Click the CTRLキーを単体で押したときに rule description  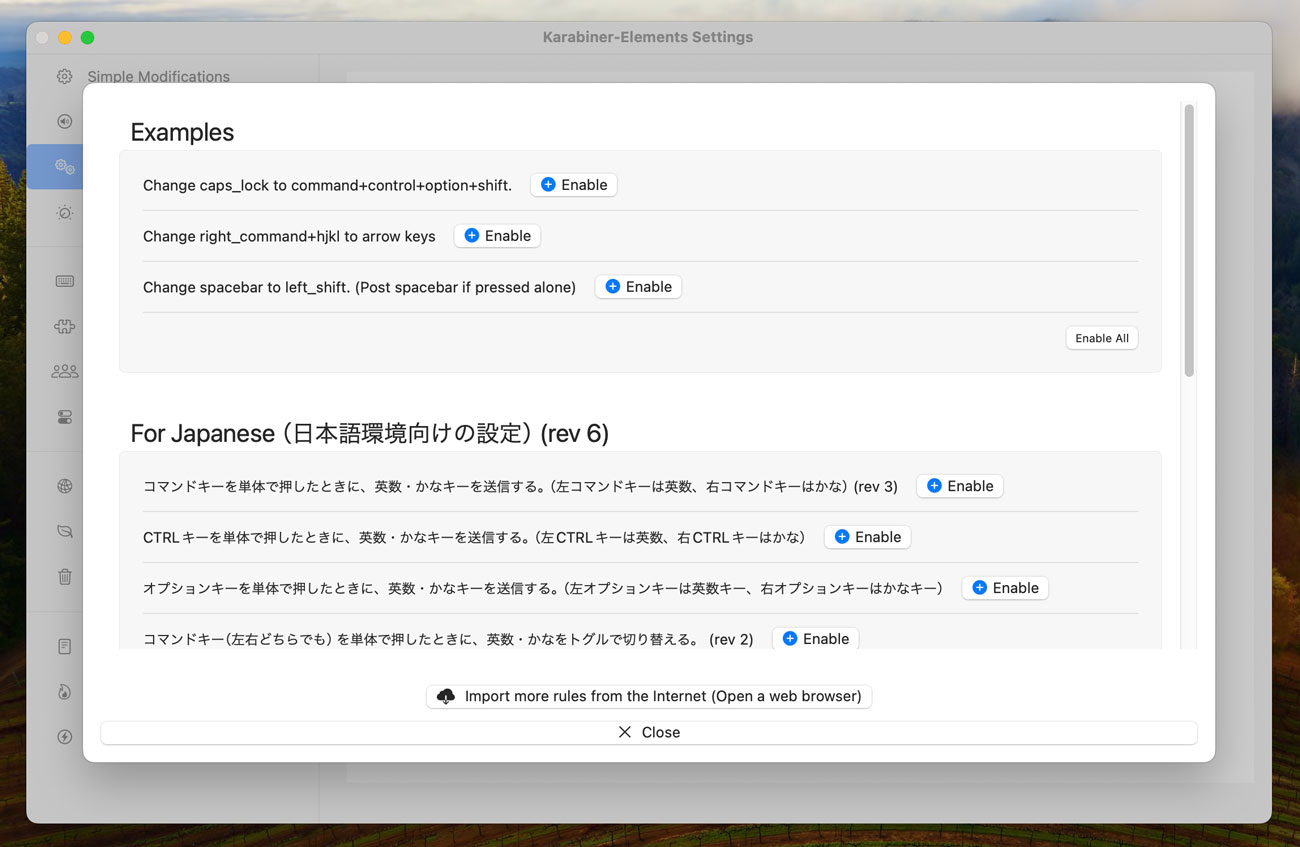click(x=474, y=537)
